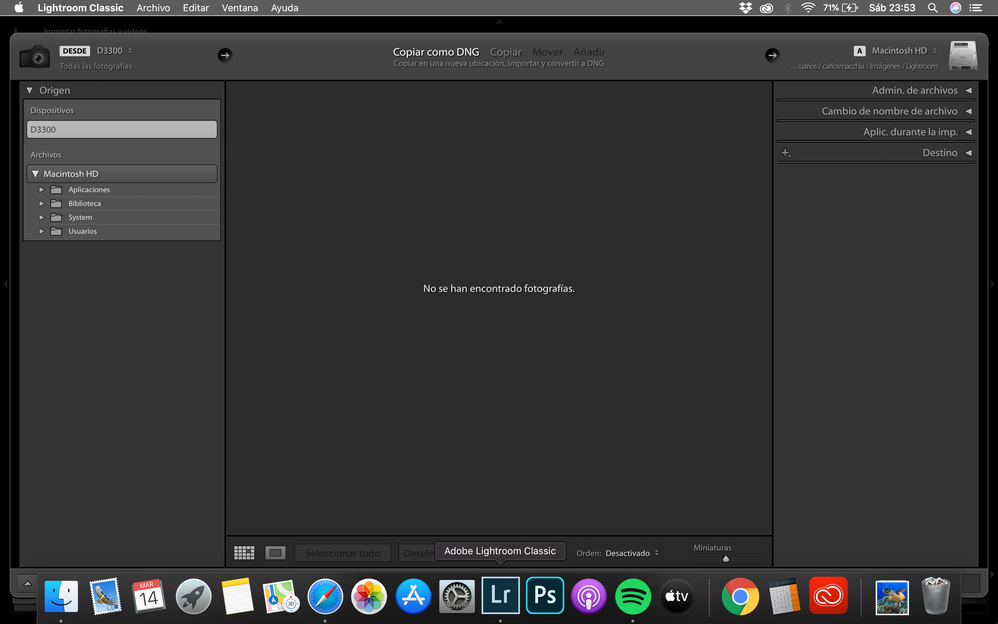This screenshot has width=998, height=624.
Task: Collapse the Macintosh HD tree
Action: click(x=36, y=174)
